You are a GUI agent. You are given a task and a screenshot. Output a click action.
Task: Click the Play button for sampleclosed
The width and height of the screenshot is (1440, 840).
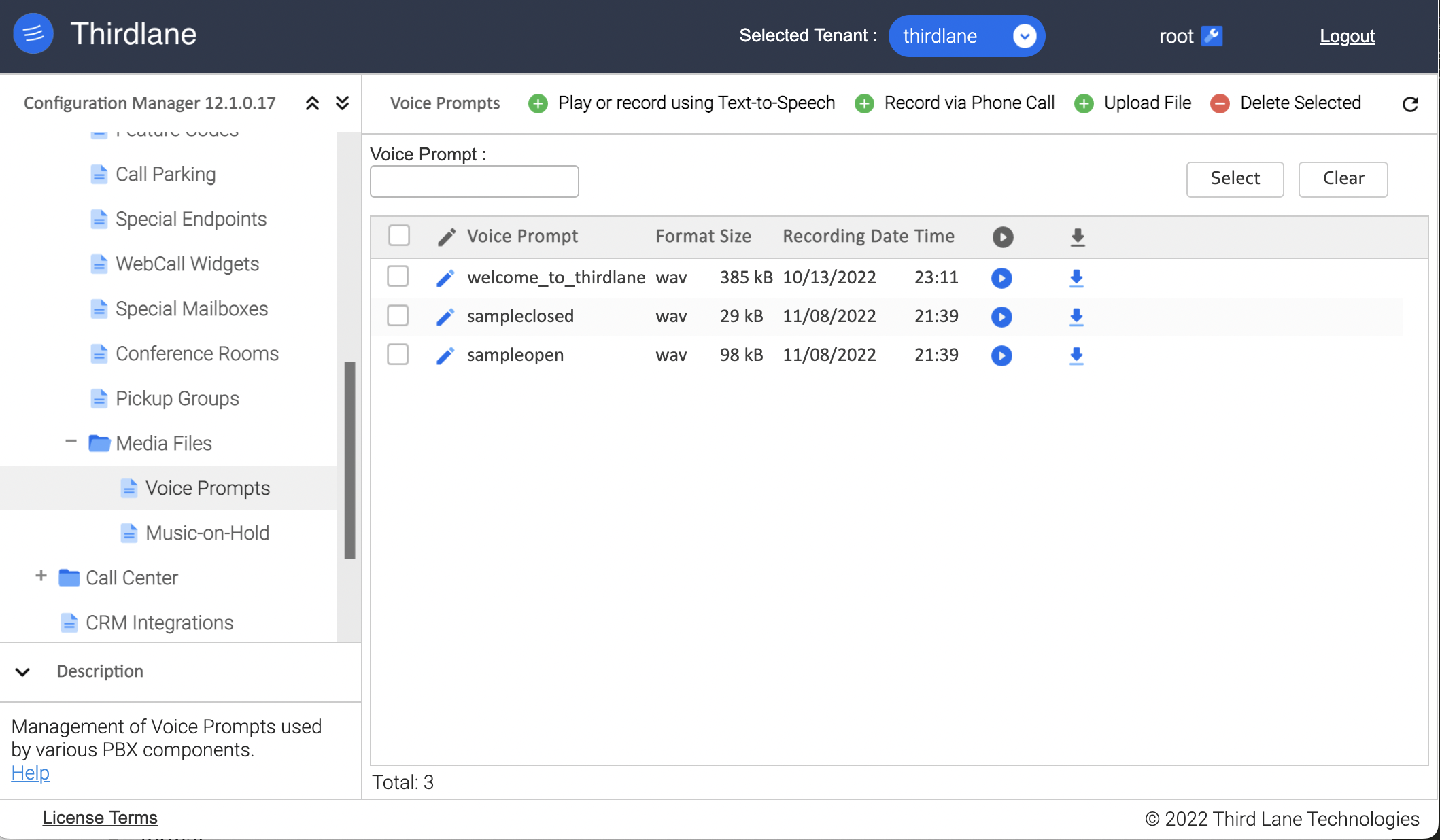pos(1001,315)
